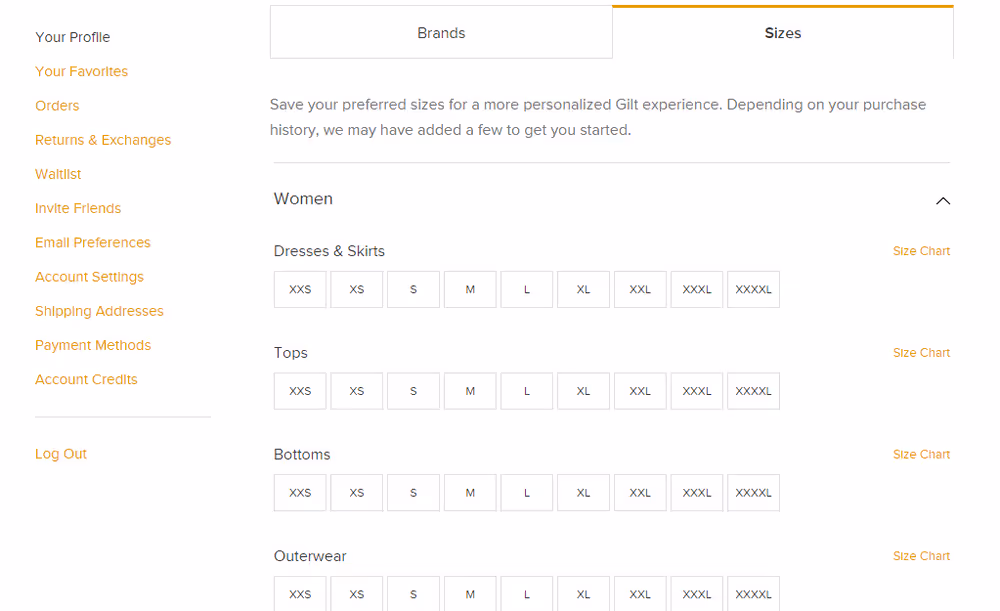Go to Your Favorites page
The image size is (1000, 611).
(x=82, y=71)
